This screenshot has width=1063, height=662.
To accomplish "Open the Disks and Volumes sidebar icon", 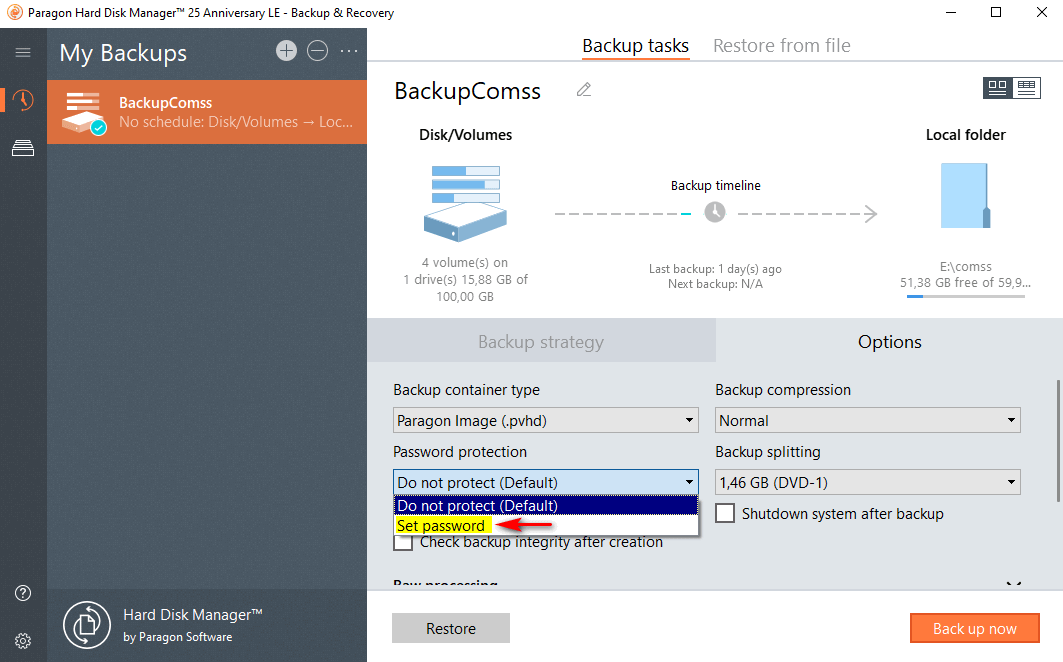I will coord(23,149).
